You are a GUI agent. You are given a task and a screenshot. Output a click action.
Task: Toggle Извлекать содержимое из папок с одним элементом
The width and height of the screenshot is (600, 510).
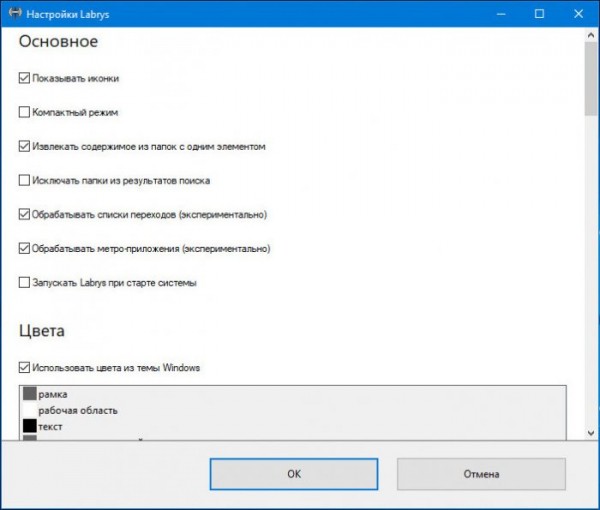coord(24,146)
